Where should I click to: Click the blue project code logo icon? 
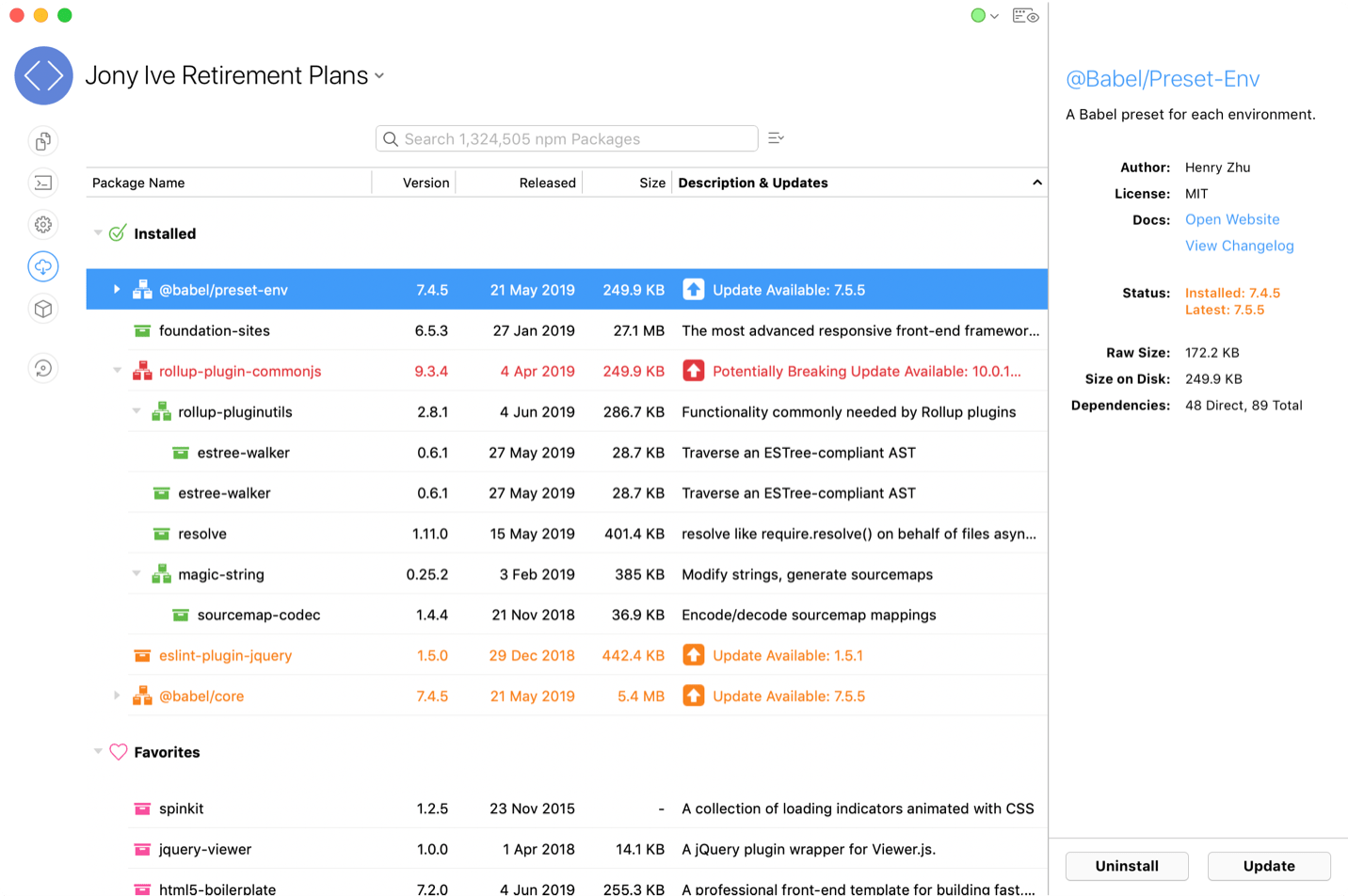43,75
